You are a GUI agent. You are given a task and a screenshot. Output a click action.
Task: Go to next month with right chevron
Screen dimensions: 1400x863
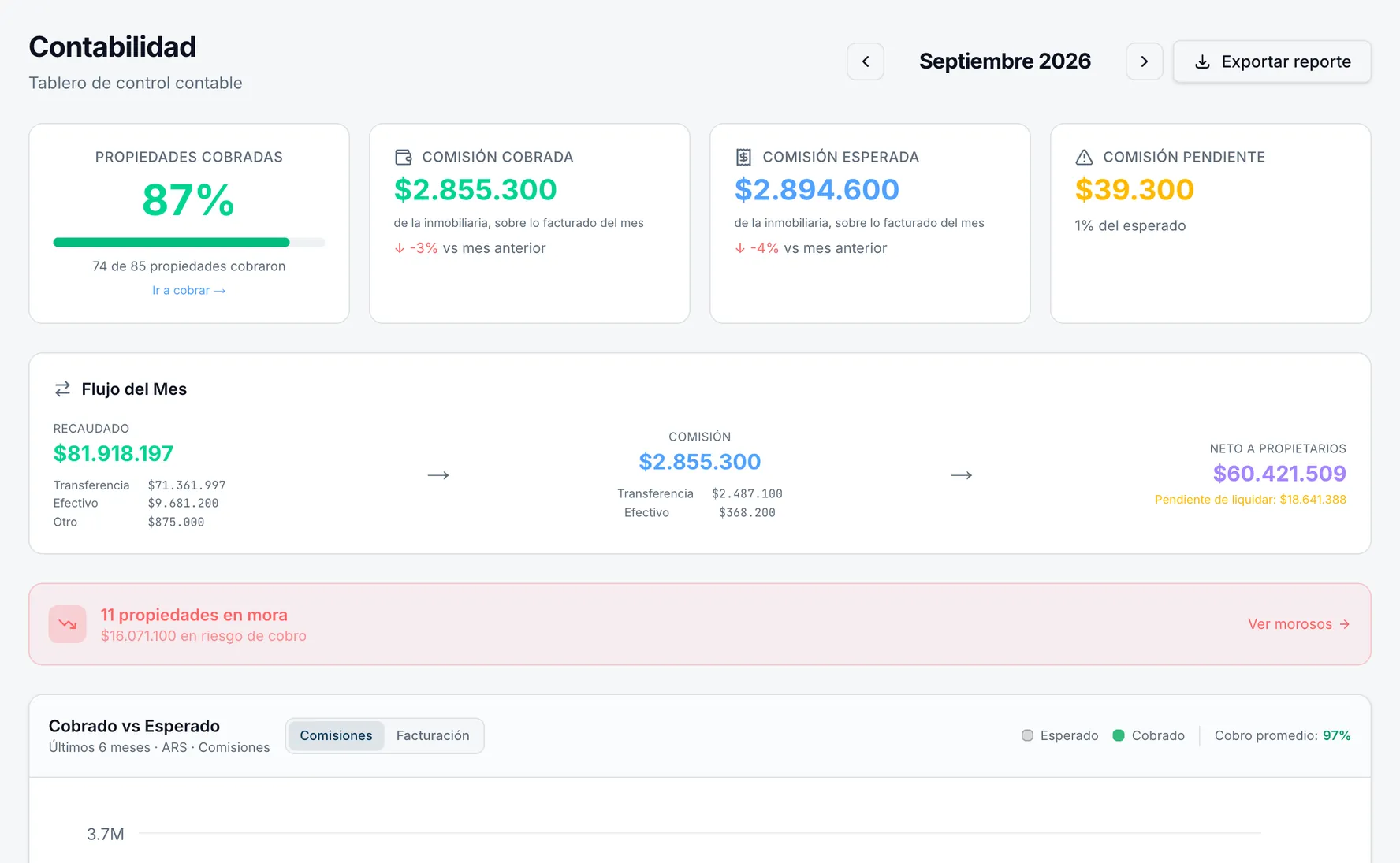[x=1145, y=61]
